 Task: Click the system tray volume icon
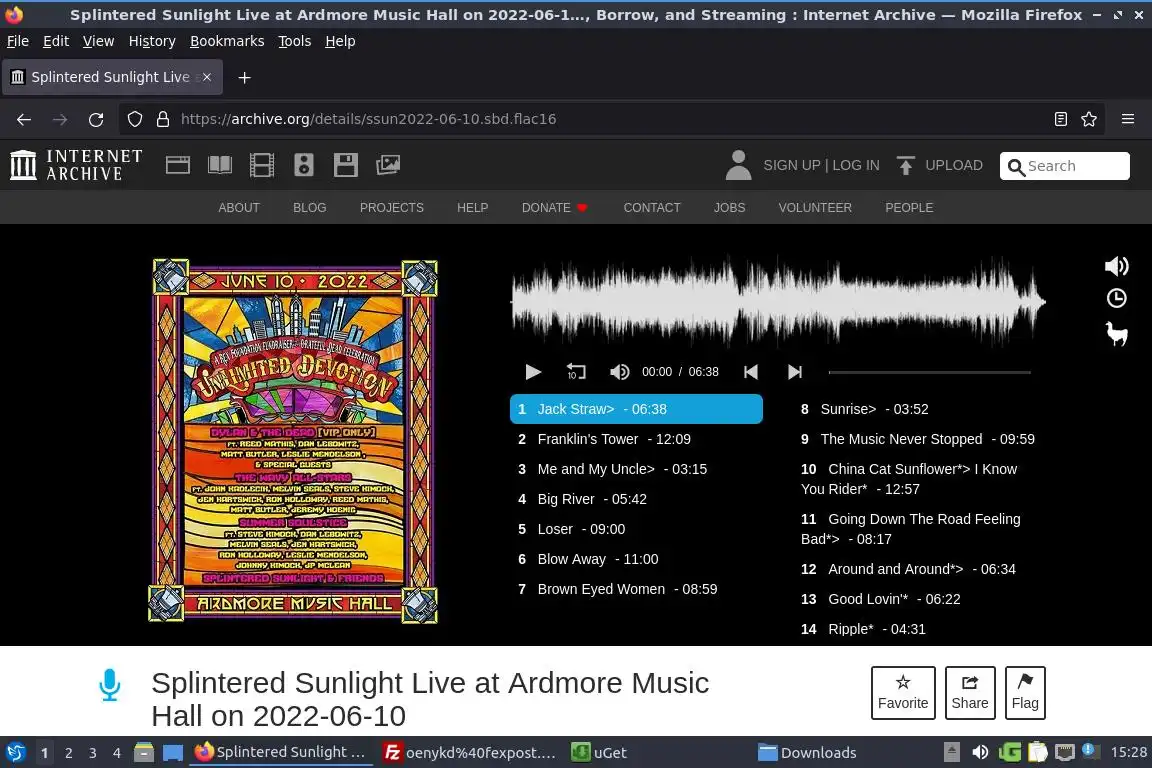pyautogui.click(x=980, y=753)
